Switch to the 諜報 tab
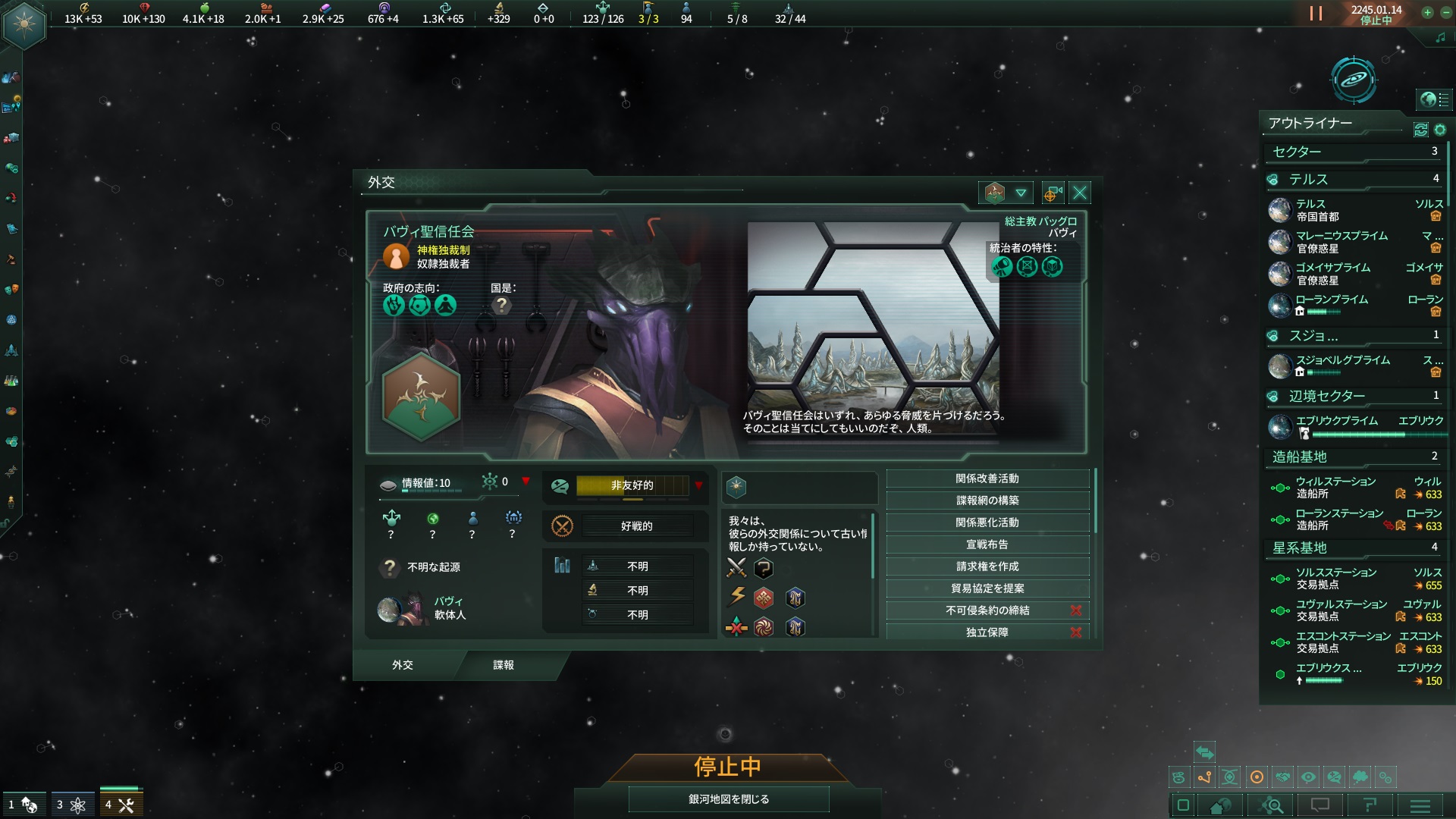 pyautogui.click(x=504, y=665)
